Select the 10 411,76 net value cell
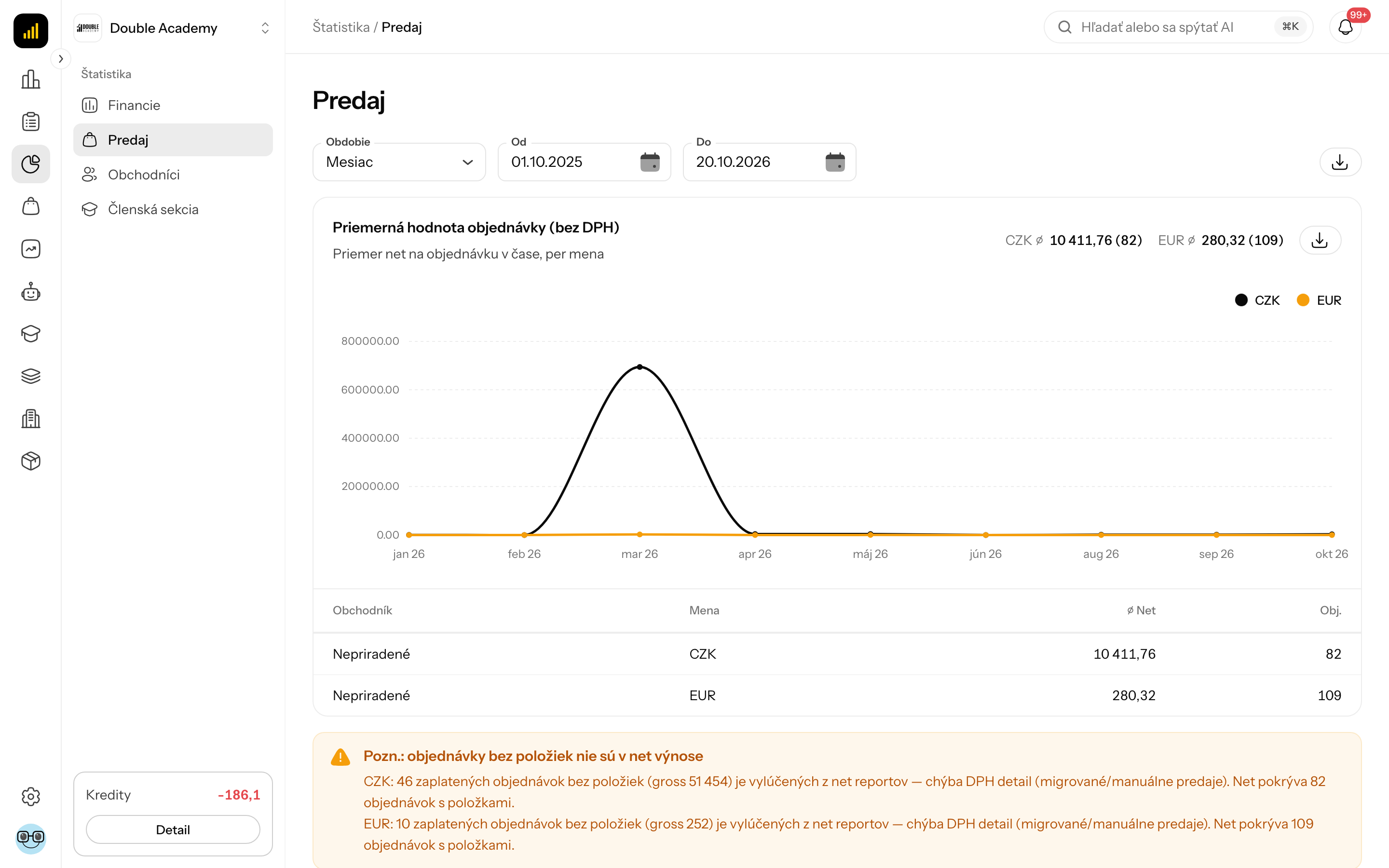Image resolution: width=1389 pixels, height=868 pixels. pyautogui.click(x=1124, y=654)
